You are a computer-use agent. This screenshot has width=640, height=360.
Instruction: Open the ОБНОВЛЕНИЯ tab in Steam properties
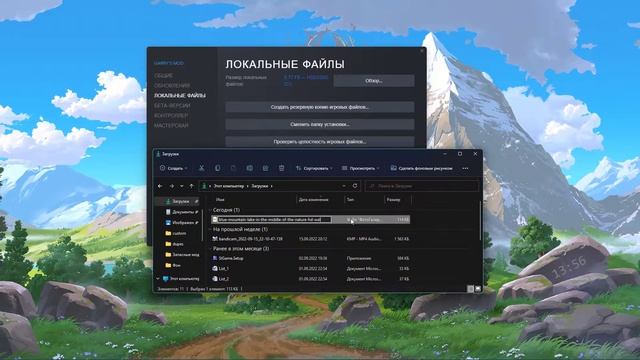pos(172,86)
